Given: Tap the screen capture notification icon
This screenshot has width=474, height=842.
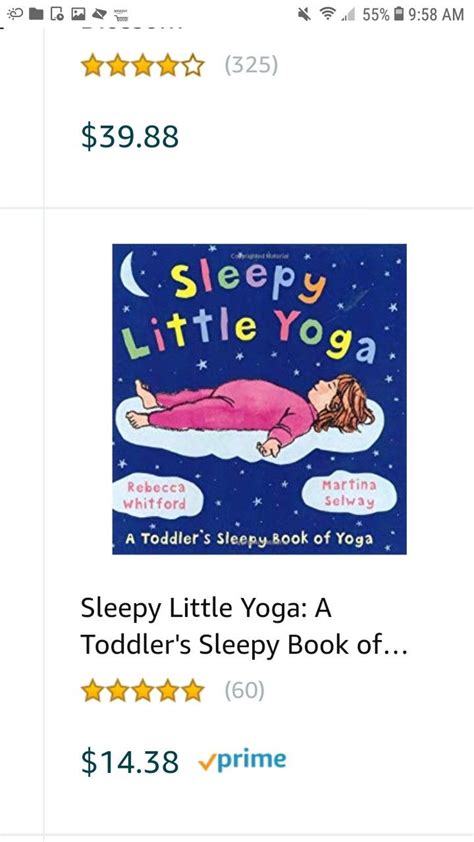Looking at the screenshot, I should [57, 13].
